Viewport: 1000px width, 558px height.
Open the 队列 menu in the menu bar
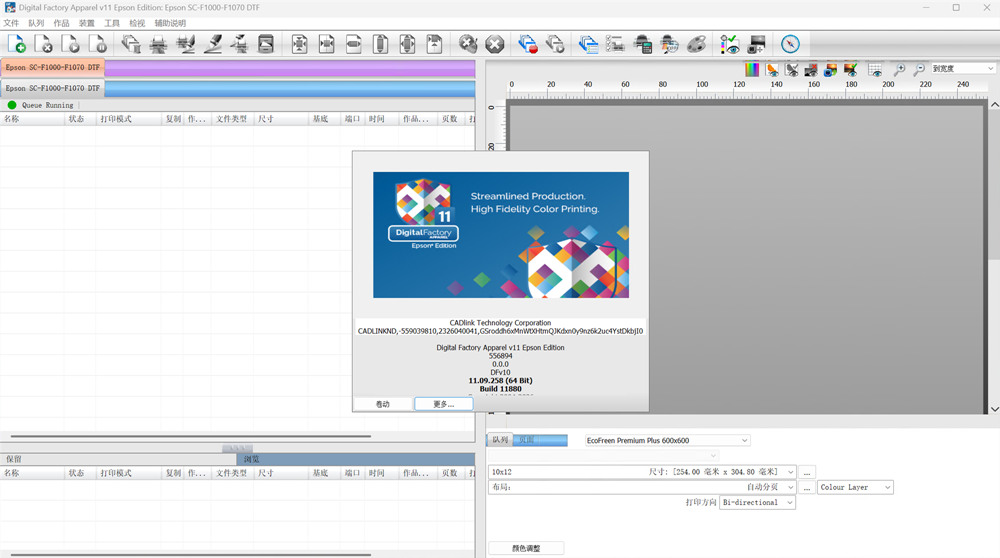(36, 23)
